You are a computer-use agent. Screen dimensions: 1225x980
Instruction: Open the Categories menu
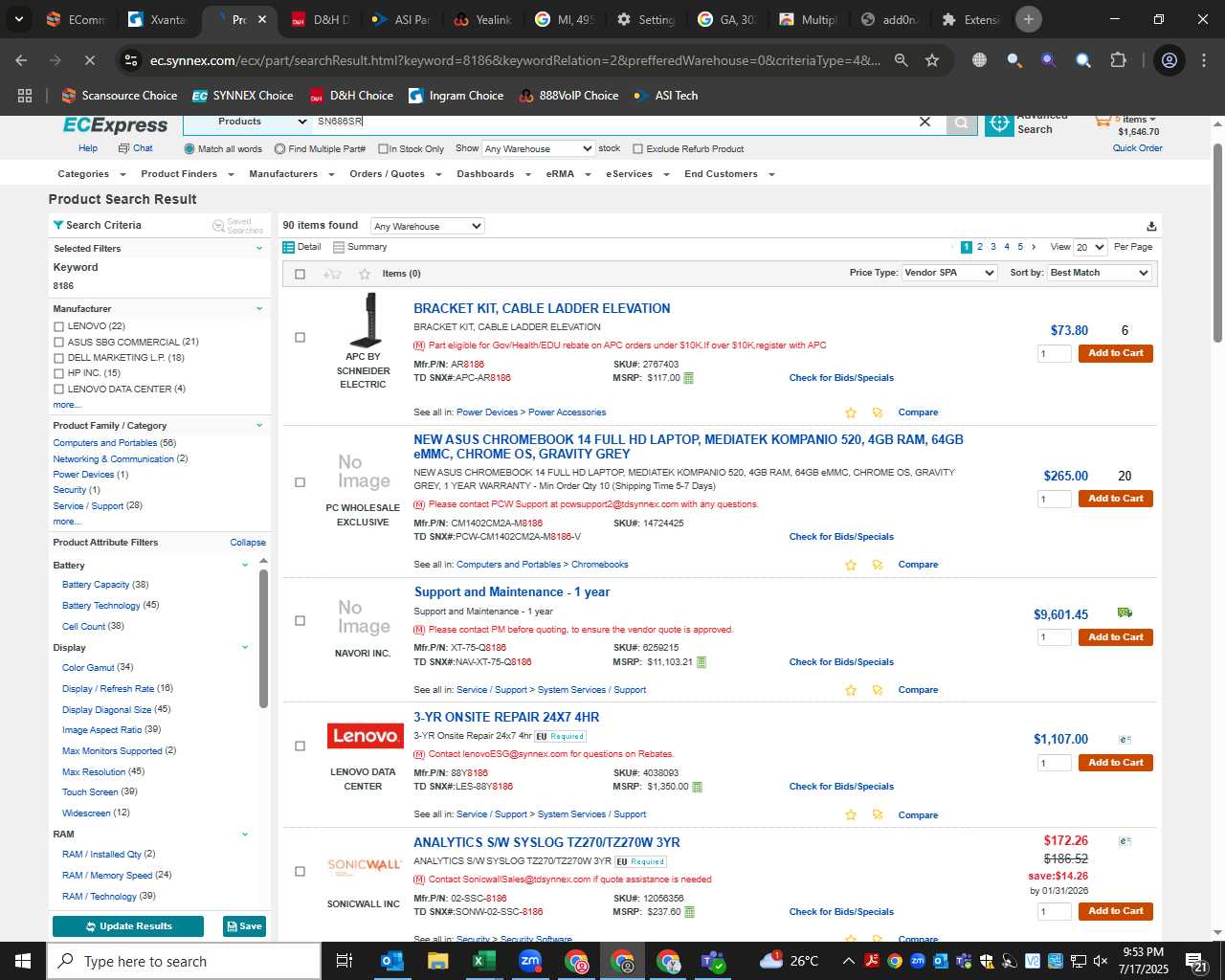tap(92, 174)
